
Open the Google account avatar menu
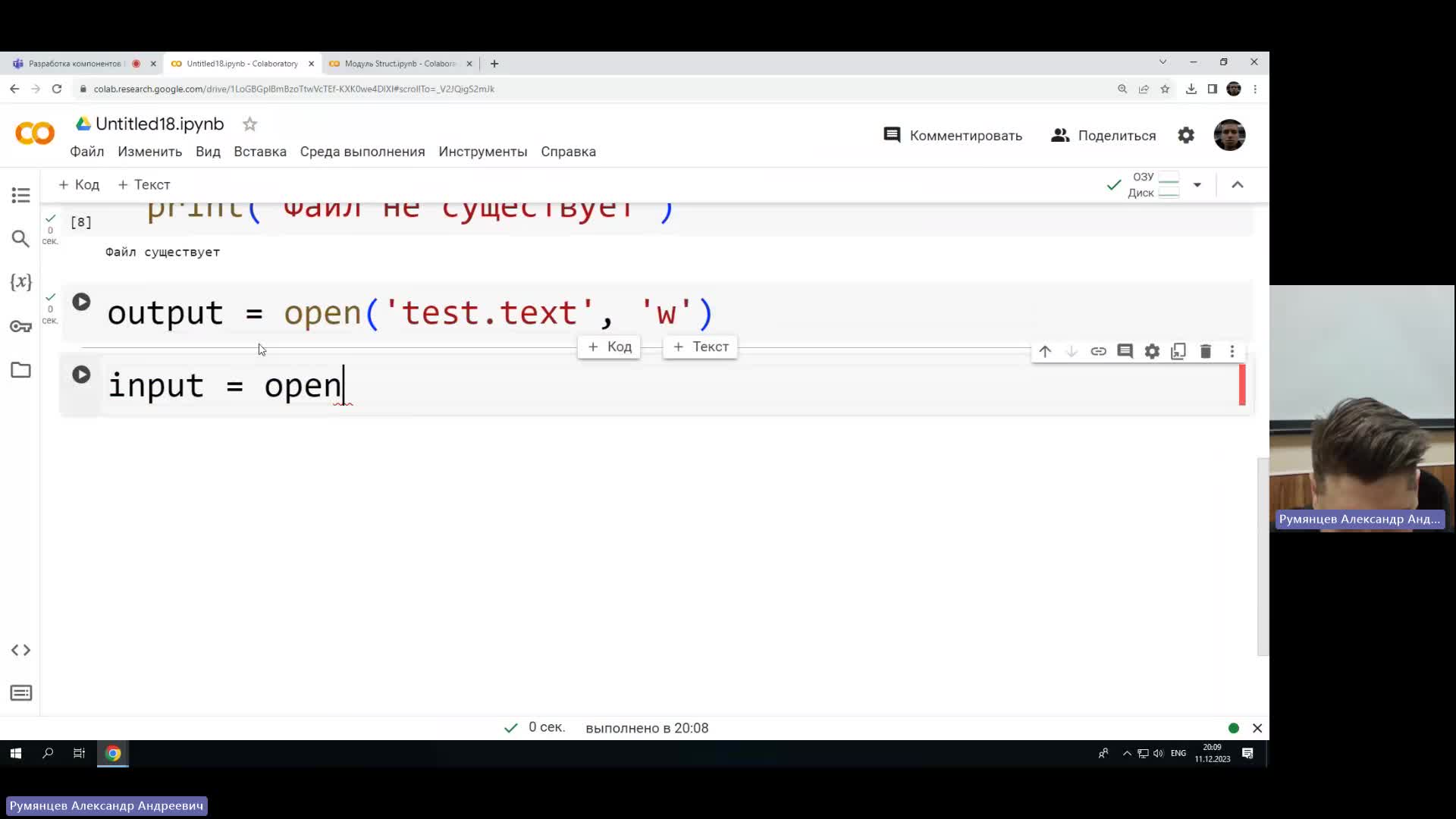pos(1229,135)
